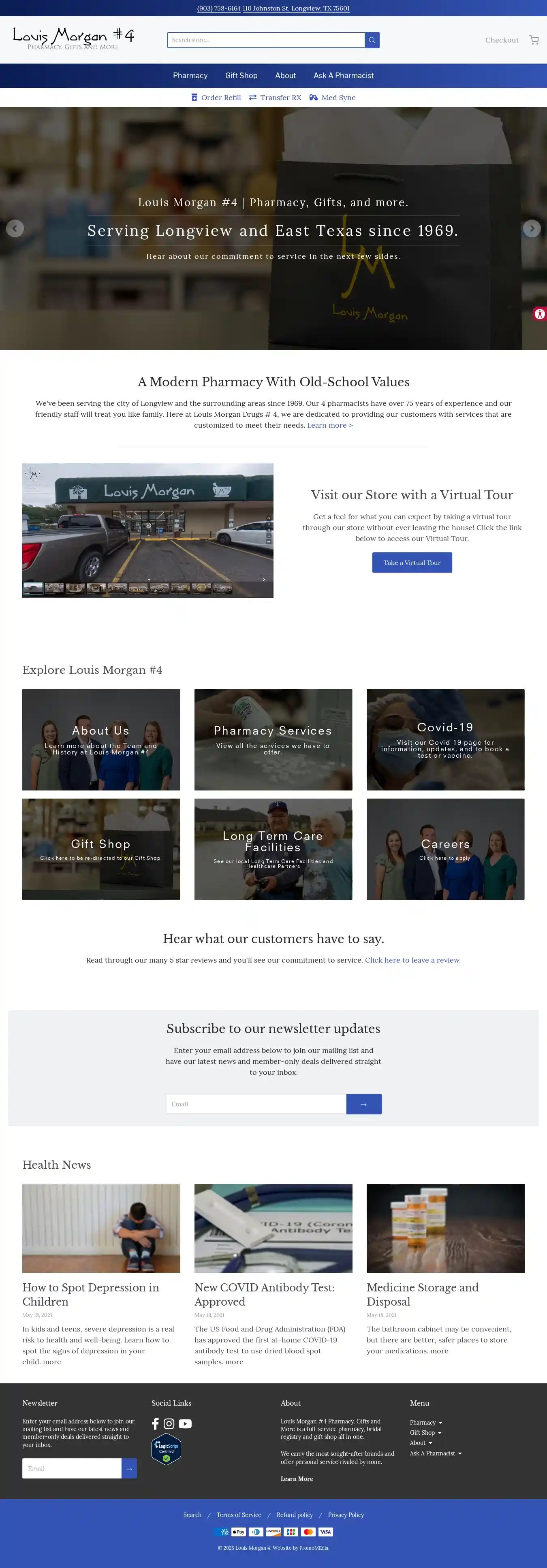Click the LegitScript certified badge
Image resolution: width=547 pixels, height=1568 pixels.
coord(166,1449)
